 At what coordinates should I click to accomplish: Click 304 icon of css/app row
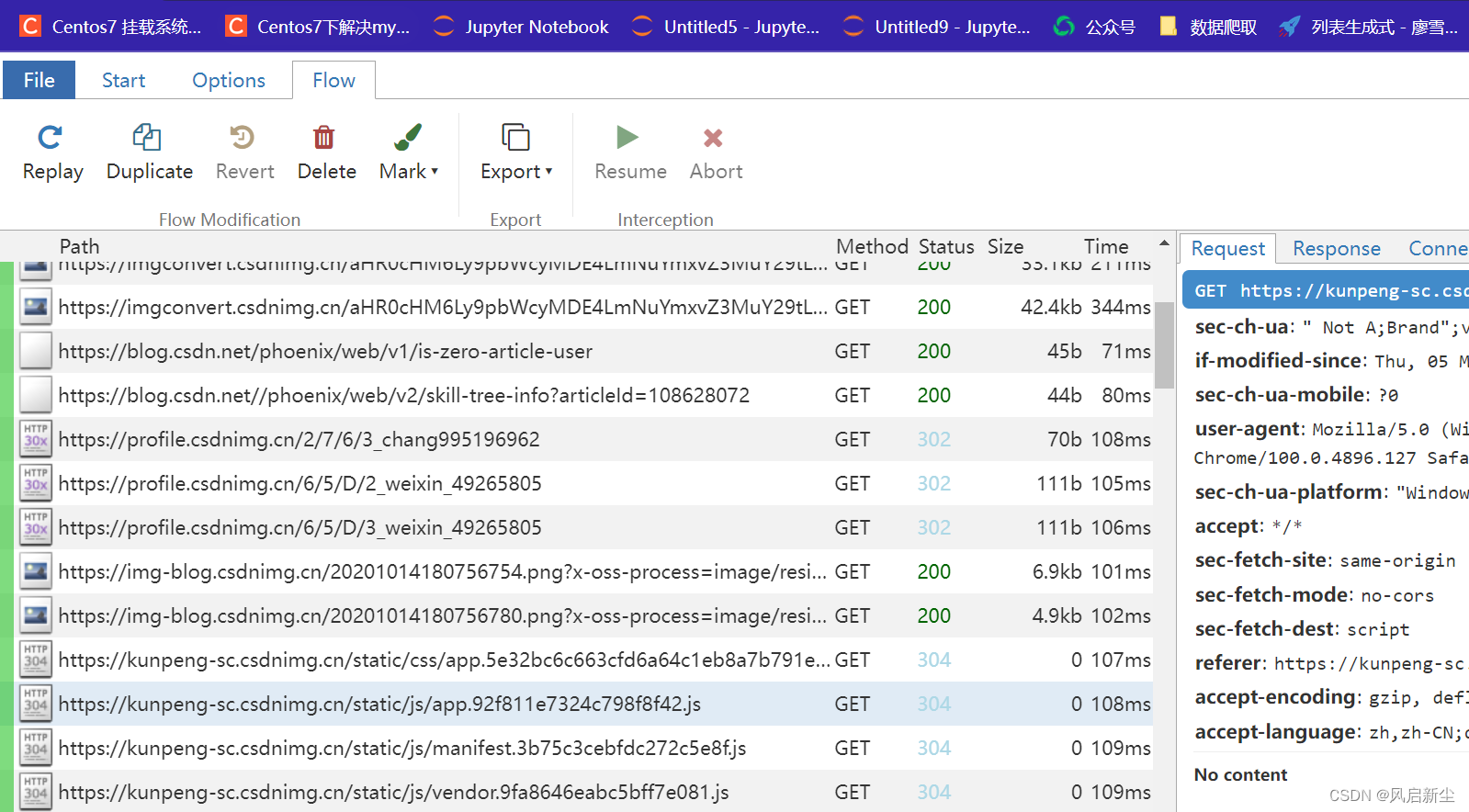coord(36,659)
